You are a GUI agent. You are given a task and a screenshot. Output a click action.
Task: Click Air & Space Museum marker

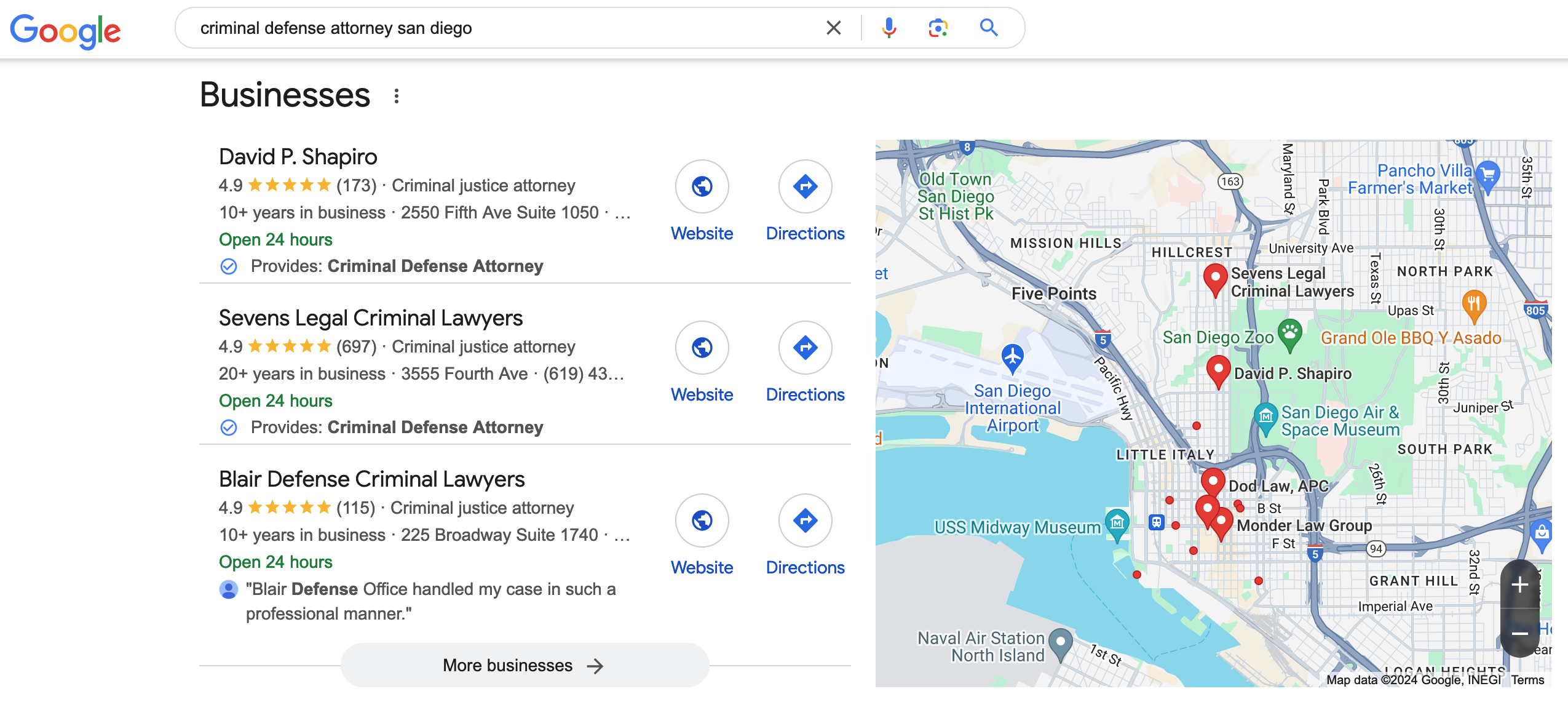coord(1265,419)
